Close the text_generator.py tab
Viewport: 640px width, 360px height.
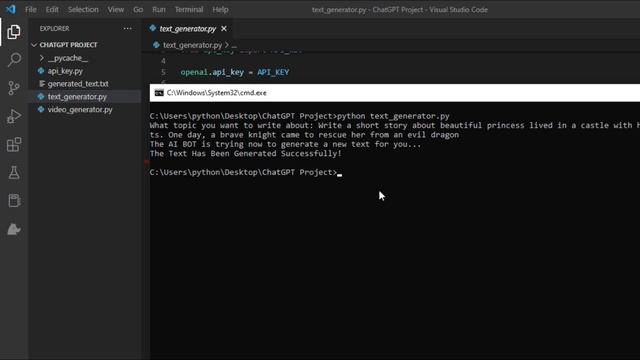(224, 29)
